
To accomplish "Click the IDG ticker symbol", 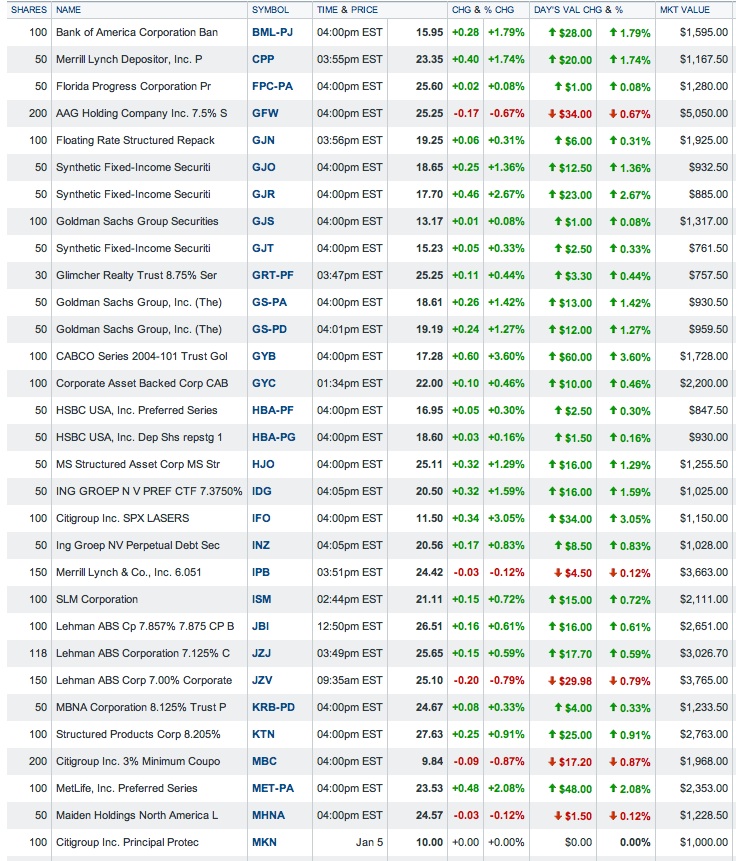I will [261, 491].
